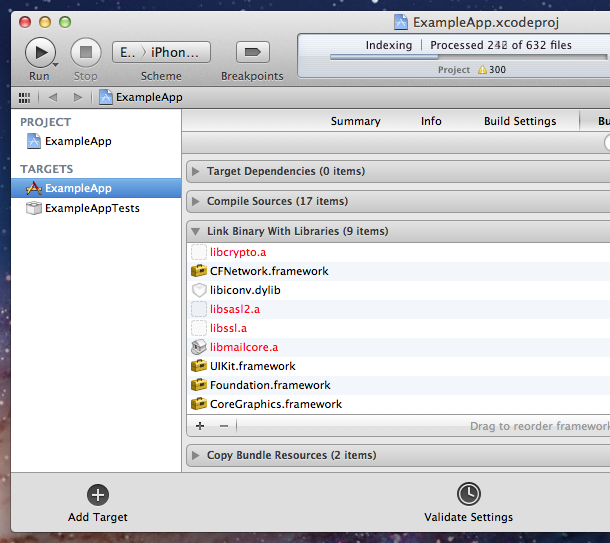Add a library with the plus button
The image size is (610, 543).
point(200,426)
